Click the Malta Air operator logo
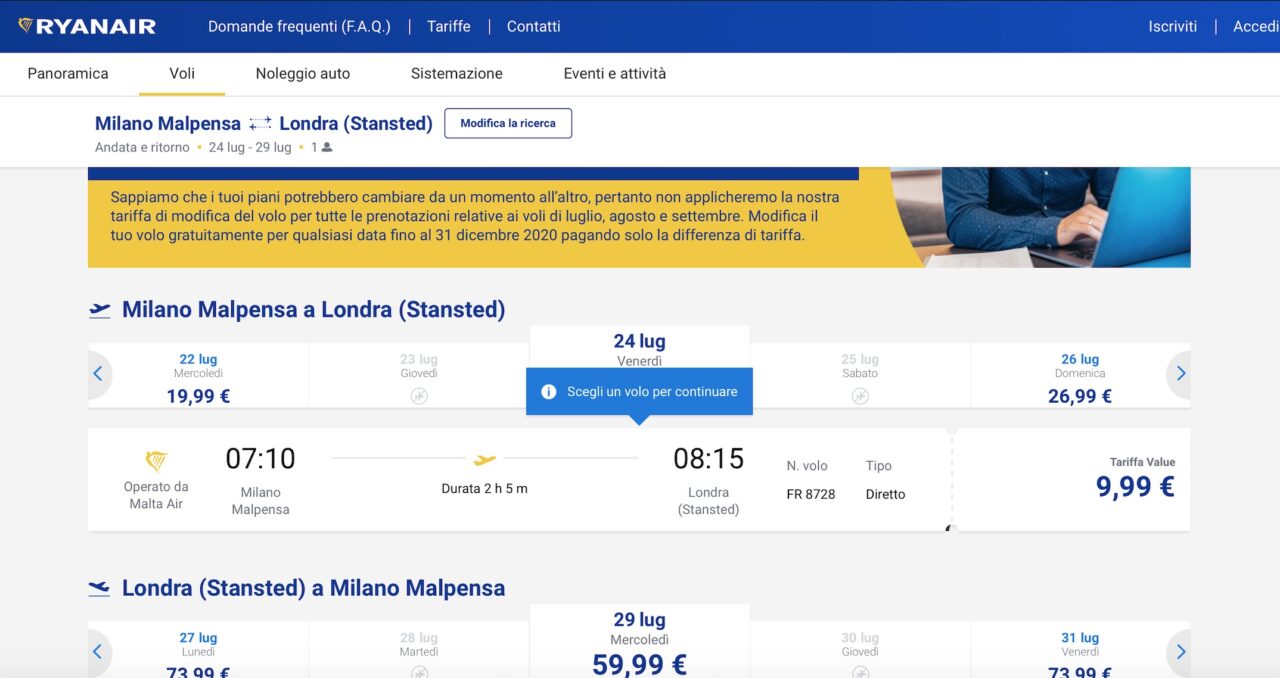 [x=156, y=461]
